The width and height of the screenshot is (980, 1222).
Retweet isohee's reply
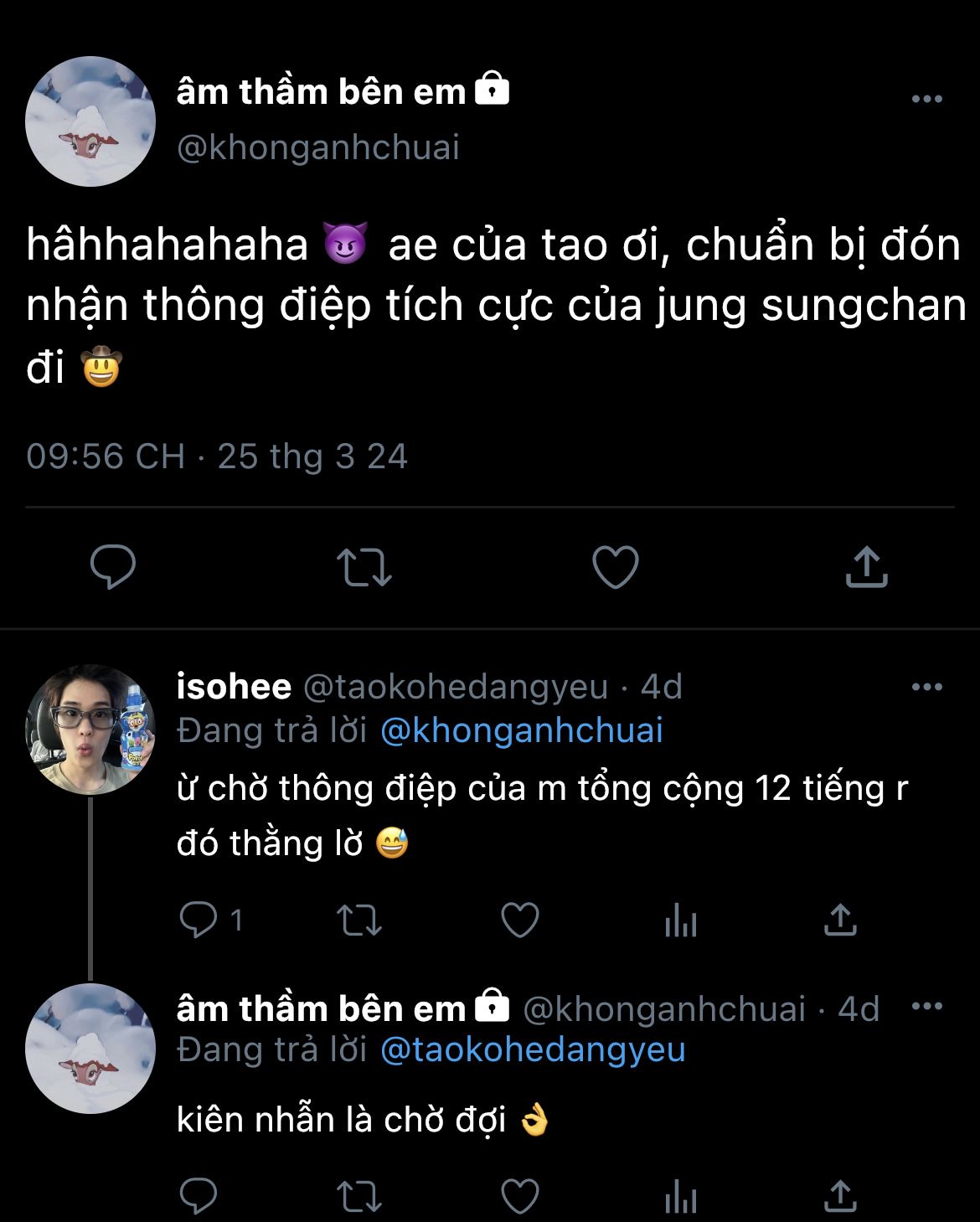359,920
